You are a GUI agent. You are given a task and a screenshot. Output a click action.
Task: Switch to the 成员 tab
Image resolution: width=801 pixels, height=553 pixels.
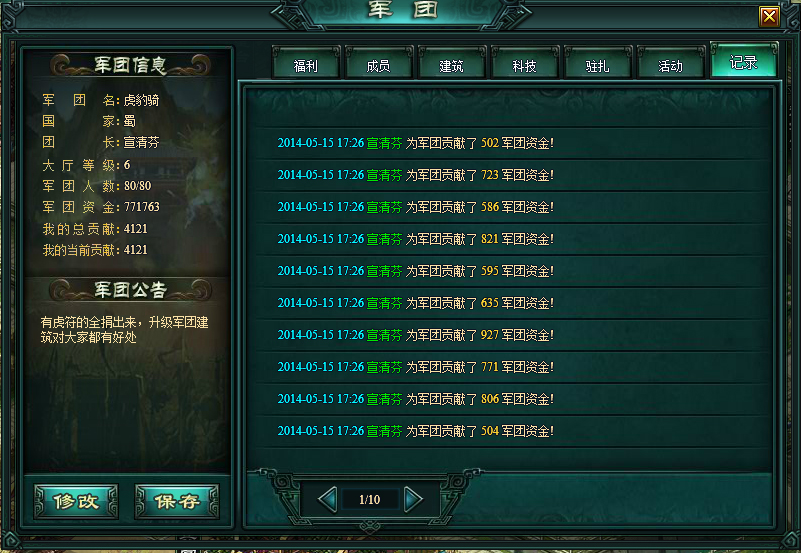(379, 65)
